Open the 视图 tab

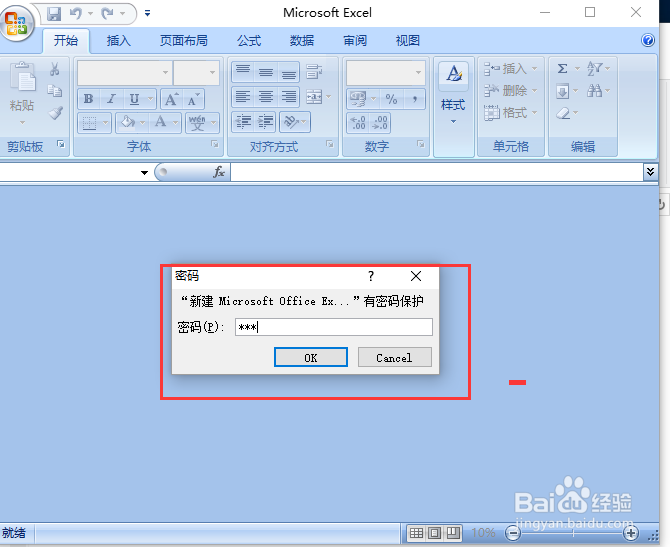408,41
